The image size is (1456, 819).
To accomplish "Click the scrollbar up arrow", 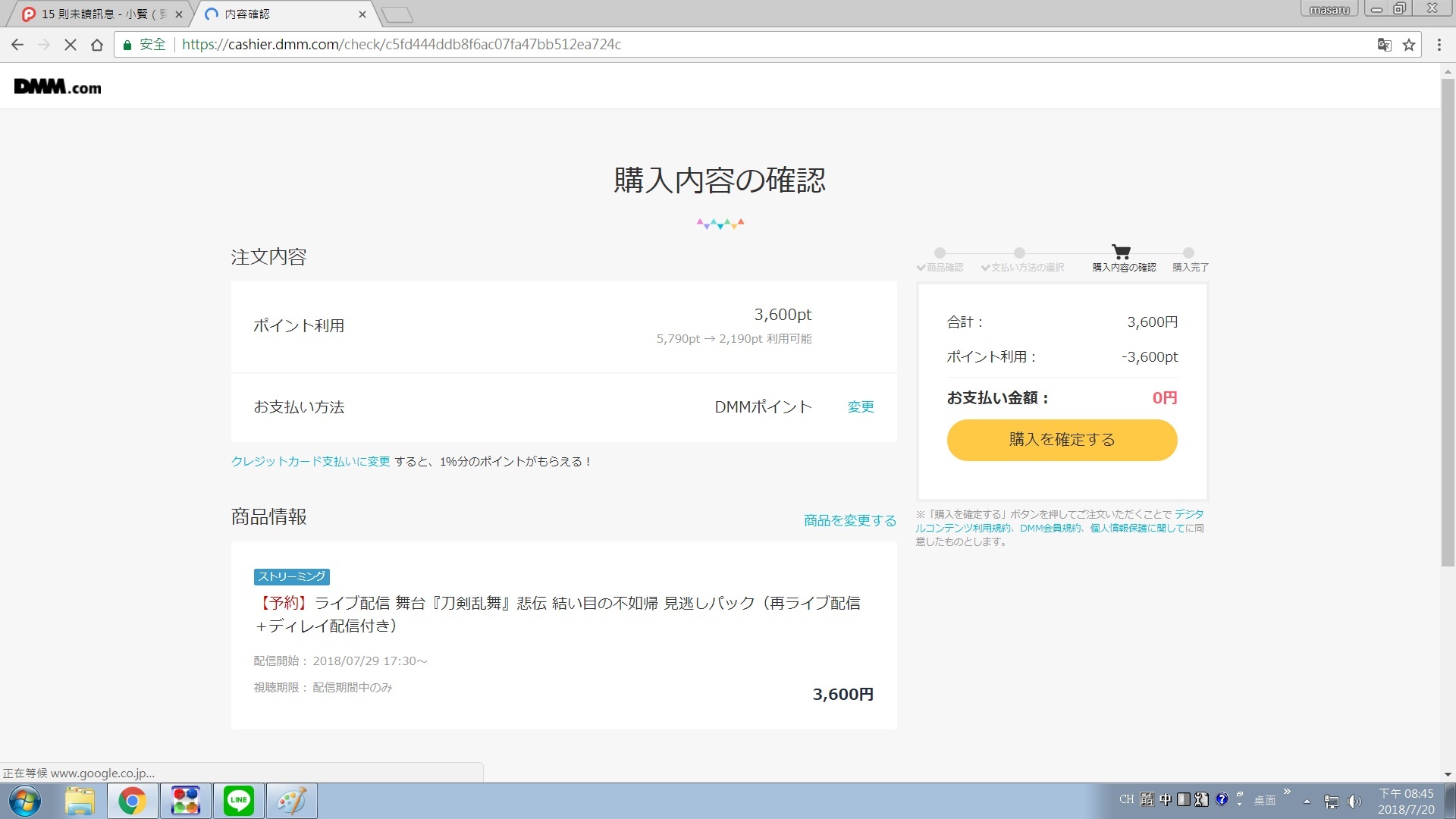I will click(1448, 72).
